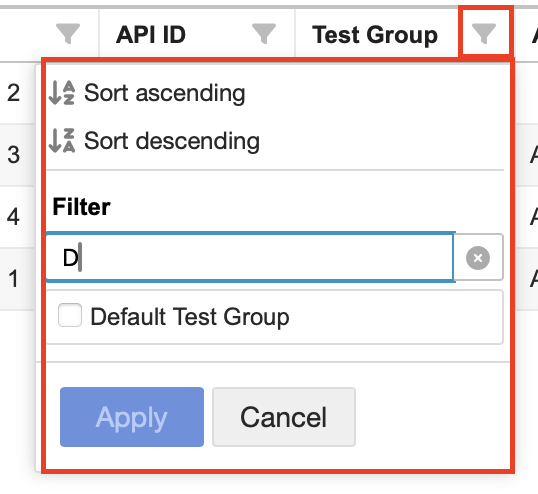Open the API ID column filter icon
The image size is (538, 494).
point(264,33)
